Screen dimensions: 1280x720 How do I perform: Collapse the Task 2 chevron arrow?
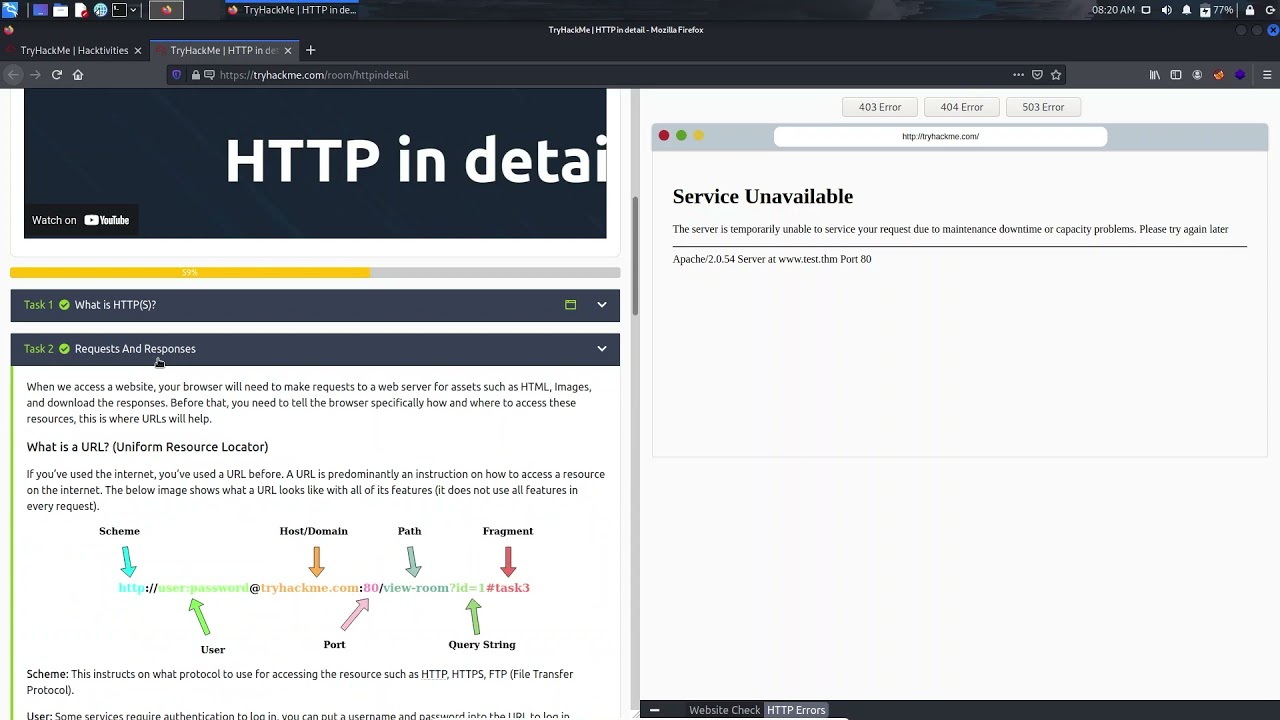pos(602,349)
